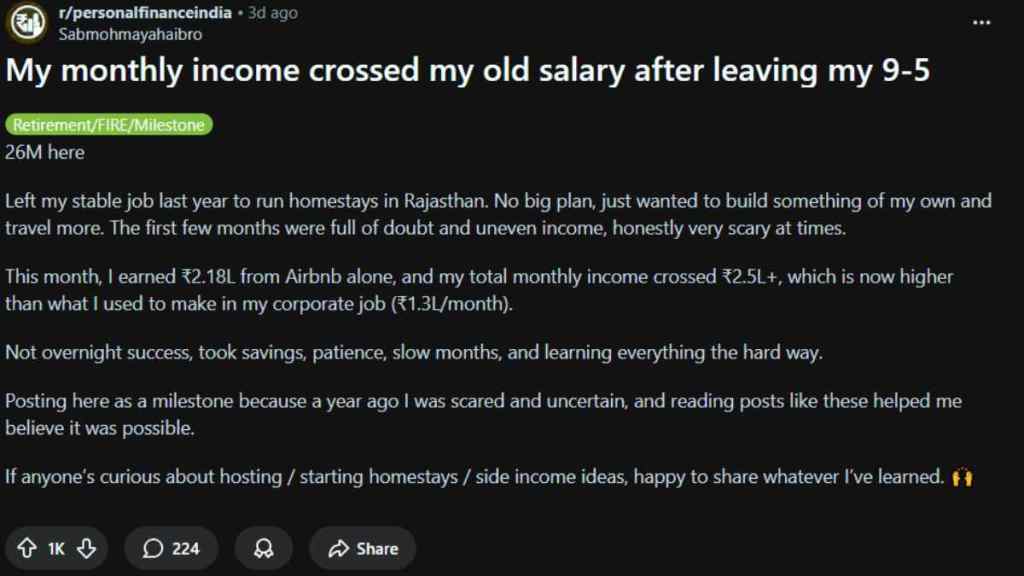Screen dimensions: 1024x576
Task: Open the three-dot post options menu
Action: pyautogui.click(x=981, y=21)
